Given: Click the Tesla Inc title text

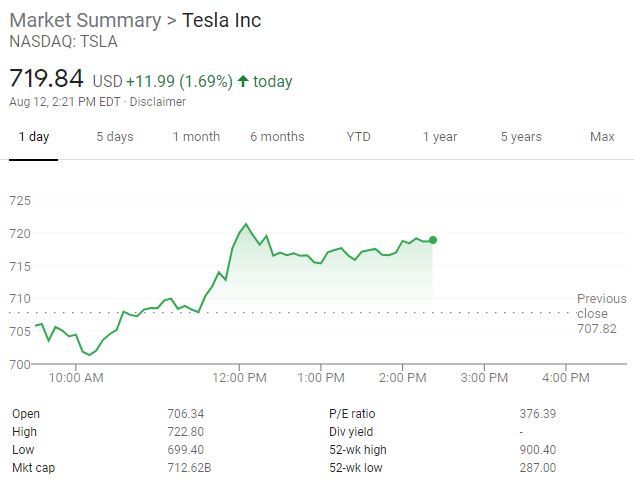Looking at the screenshot, I should tap(222, 20).
